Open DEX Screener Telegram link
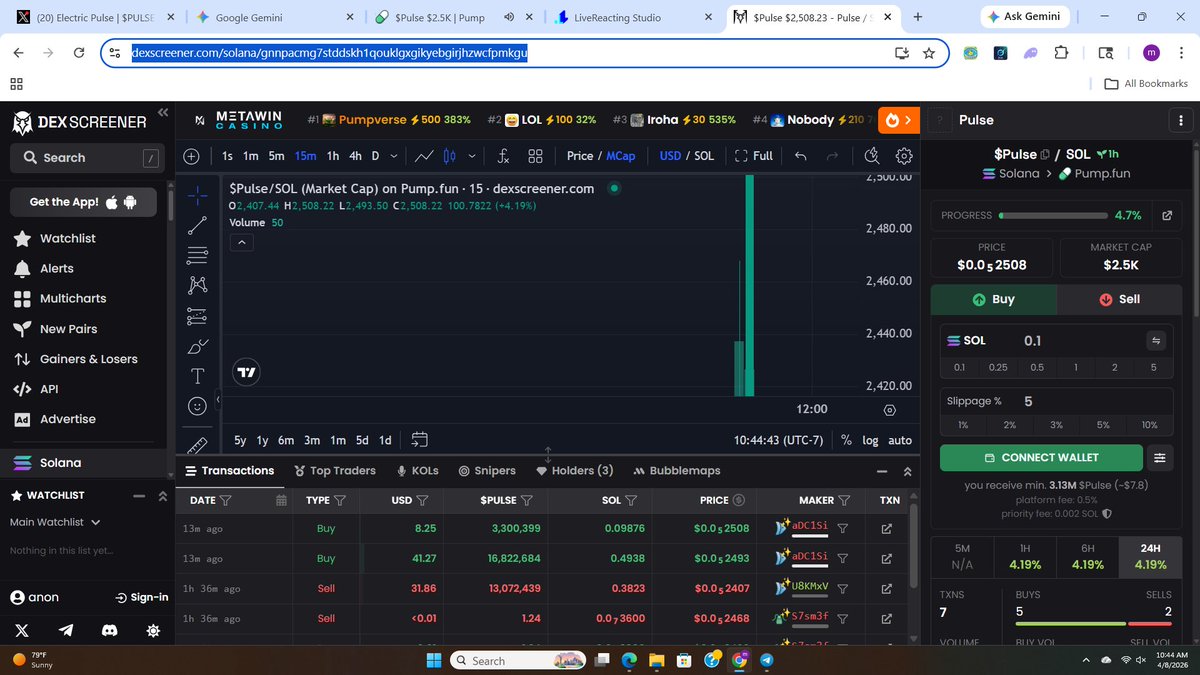This screenshot has width=1200, height=675. 66,630
